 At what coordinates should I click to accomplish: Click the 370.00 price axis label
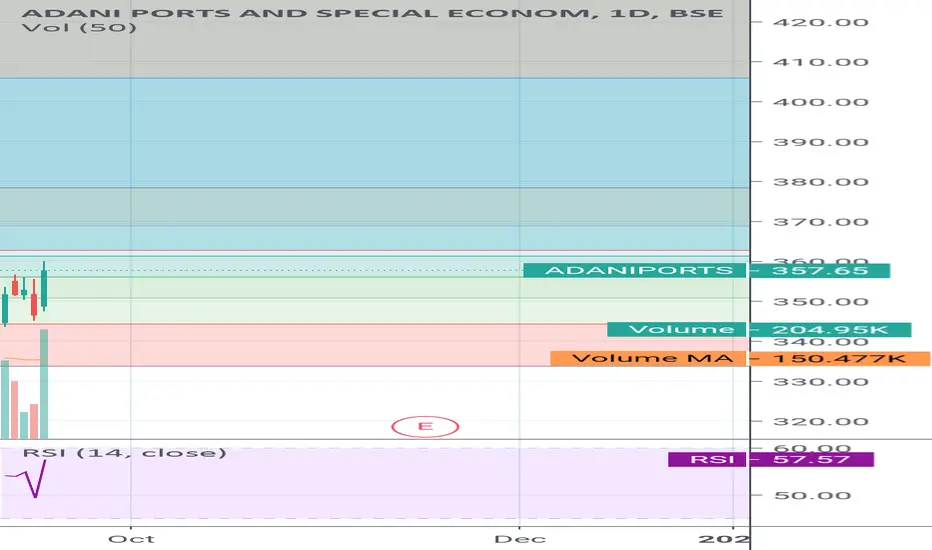[821, 222]
